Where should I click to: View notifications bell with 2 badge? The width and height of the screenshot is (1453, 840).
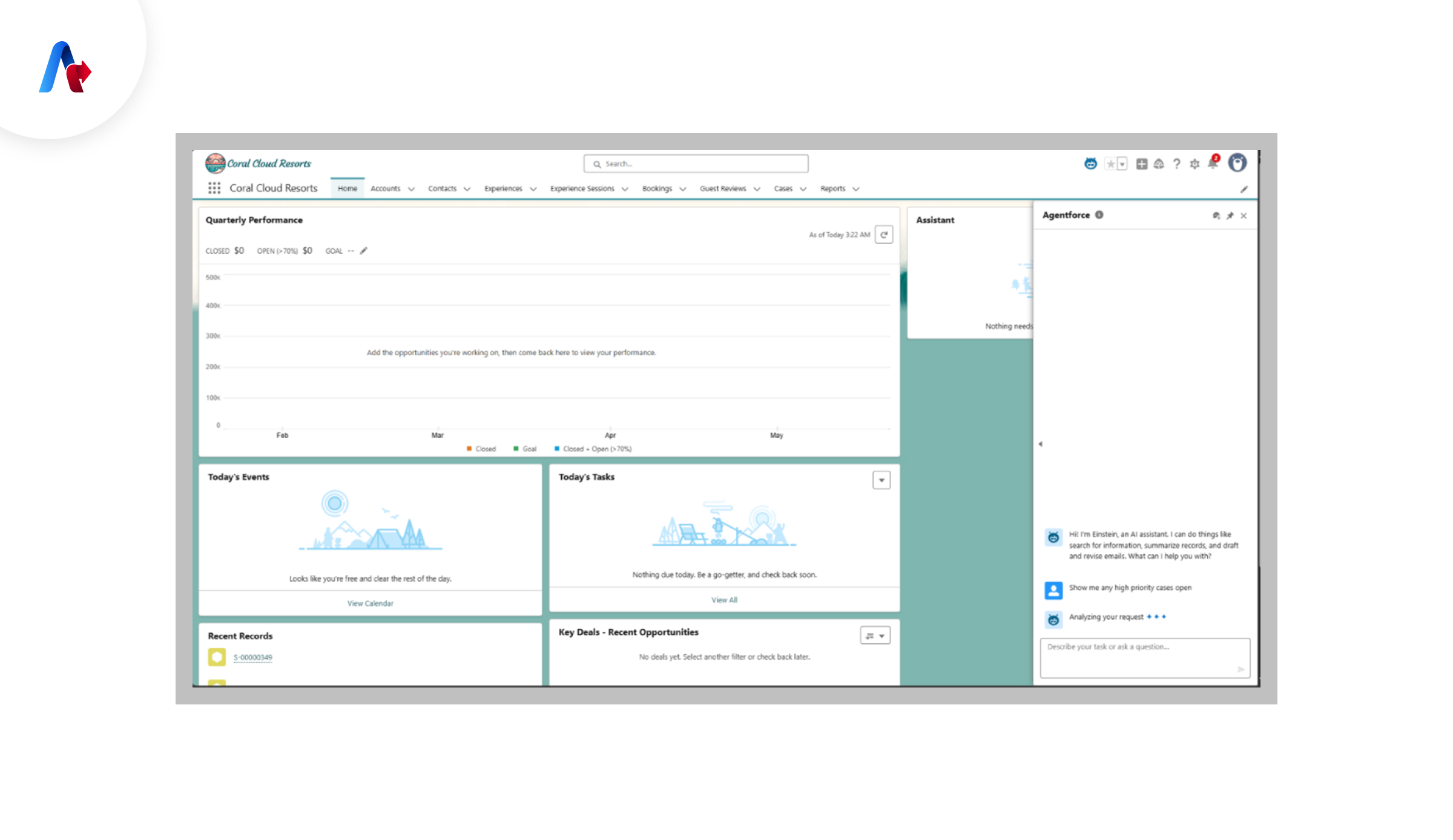1213,162
